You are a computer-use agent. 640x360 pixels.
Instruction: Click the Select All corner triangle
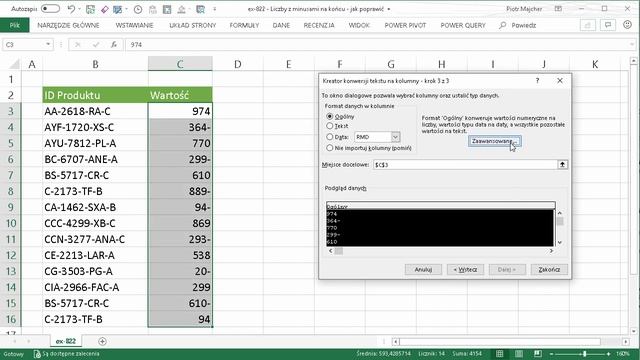click(14, 64)
